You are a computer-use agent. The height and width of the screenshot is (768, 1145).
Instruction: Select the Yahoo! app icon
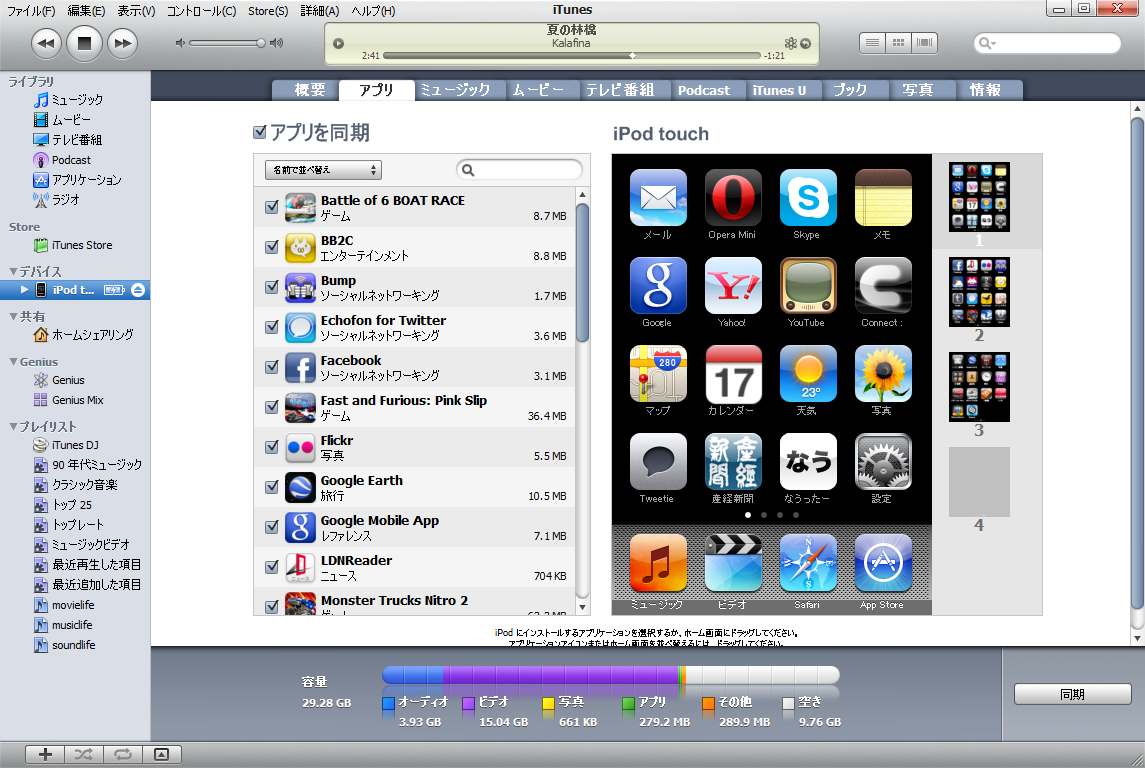tap(733, 285)
